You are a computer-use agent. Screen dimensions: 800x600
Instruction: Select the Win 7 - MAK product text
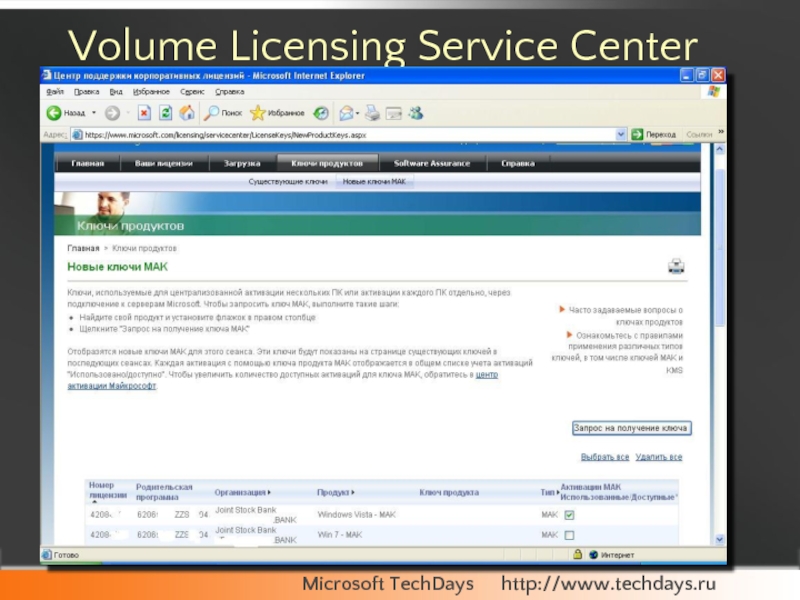click(339, 535)
